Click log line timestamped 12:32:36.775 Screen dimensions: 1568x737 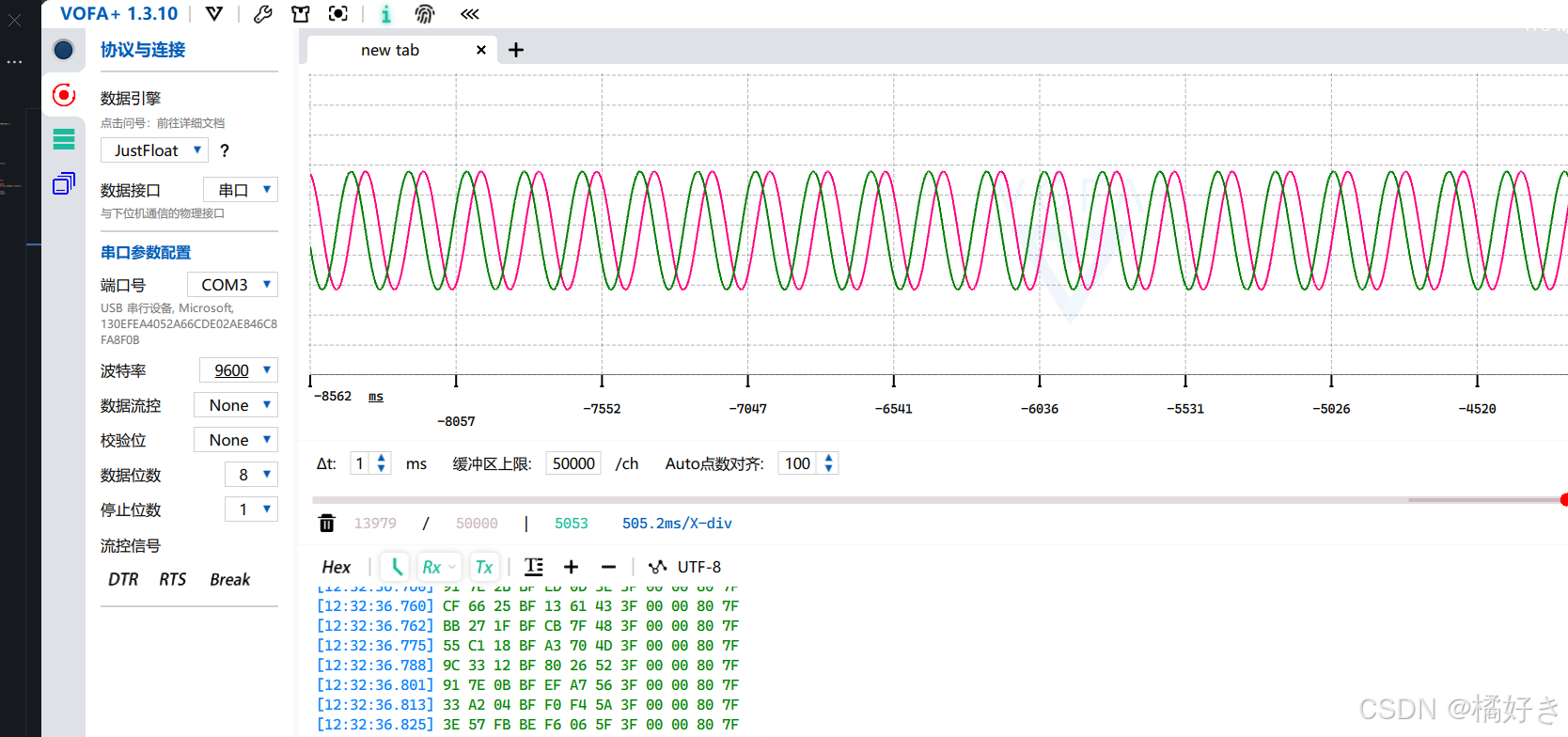tap(527, 646)
